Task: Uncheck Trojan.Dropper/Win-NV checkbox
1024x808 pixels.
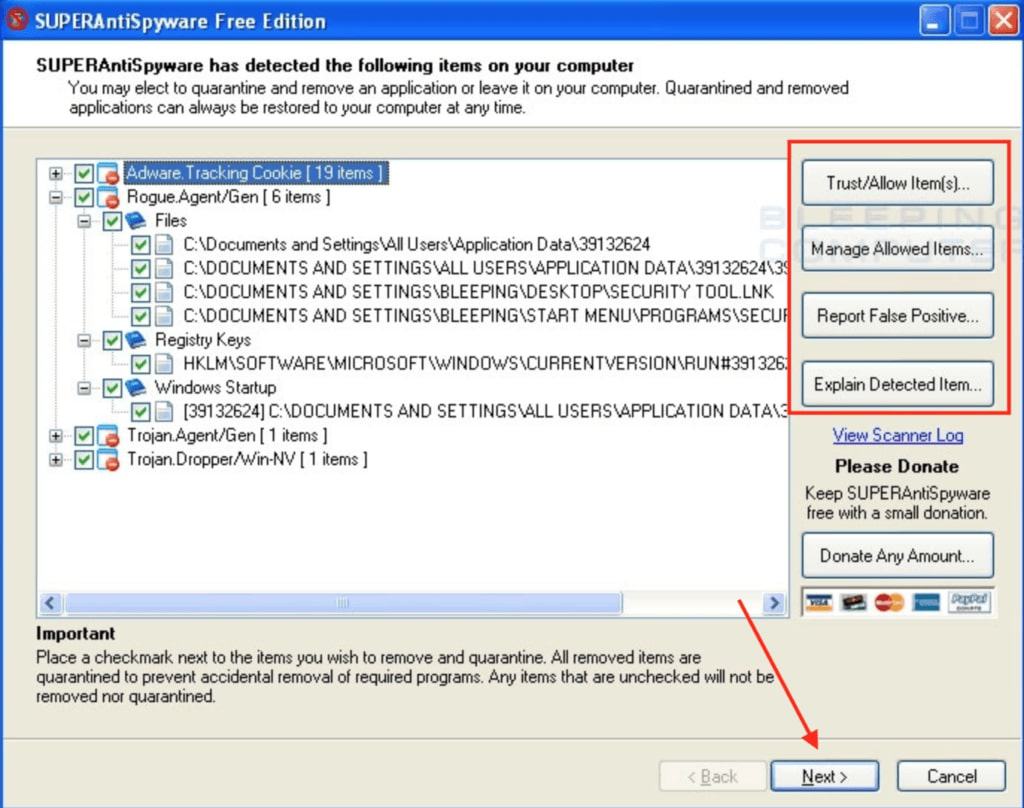Action: pos(84,460)
